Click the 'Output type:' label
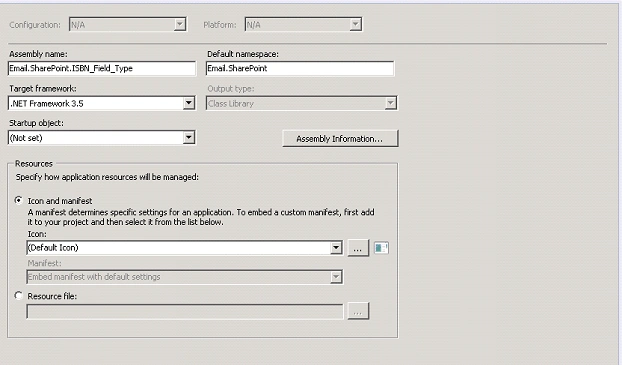 coord(231,88)
